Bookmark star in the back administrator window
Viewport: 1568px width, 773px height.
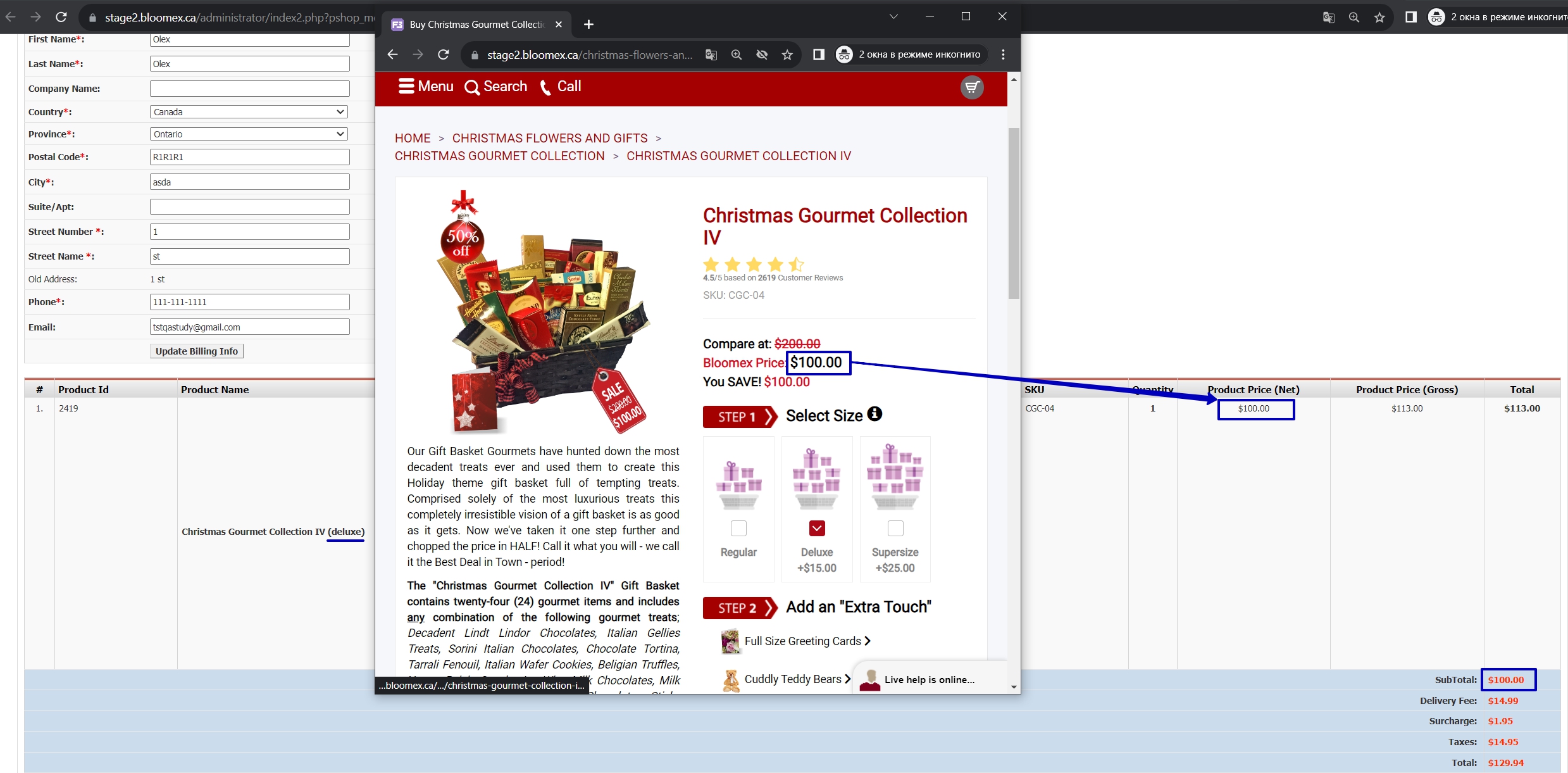(x=1379, y=17)
